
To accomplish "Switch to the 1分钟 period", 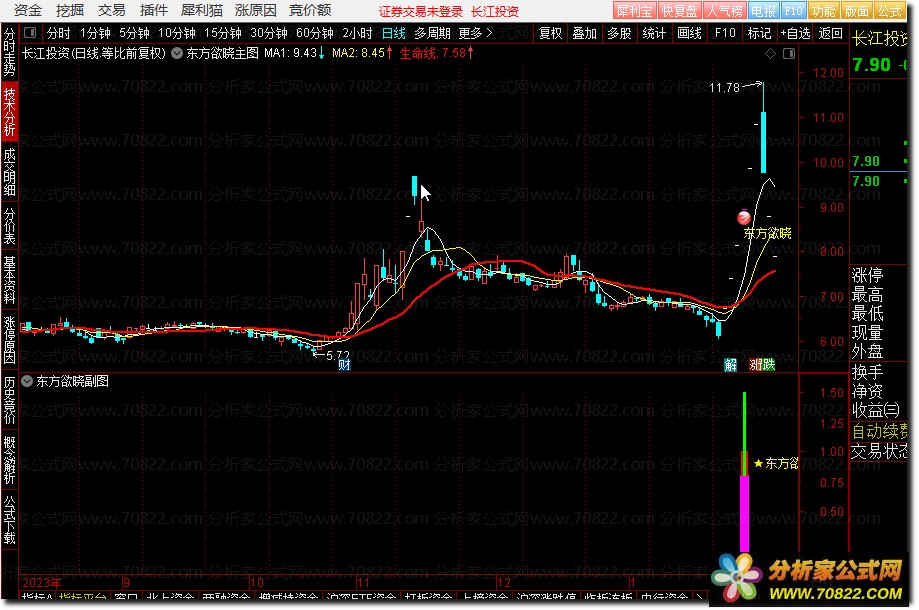I will click(95, 33).
